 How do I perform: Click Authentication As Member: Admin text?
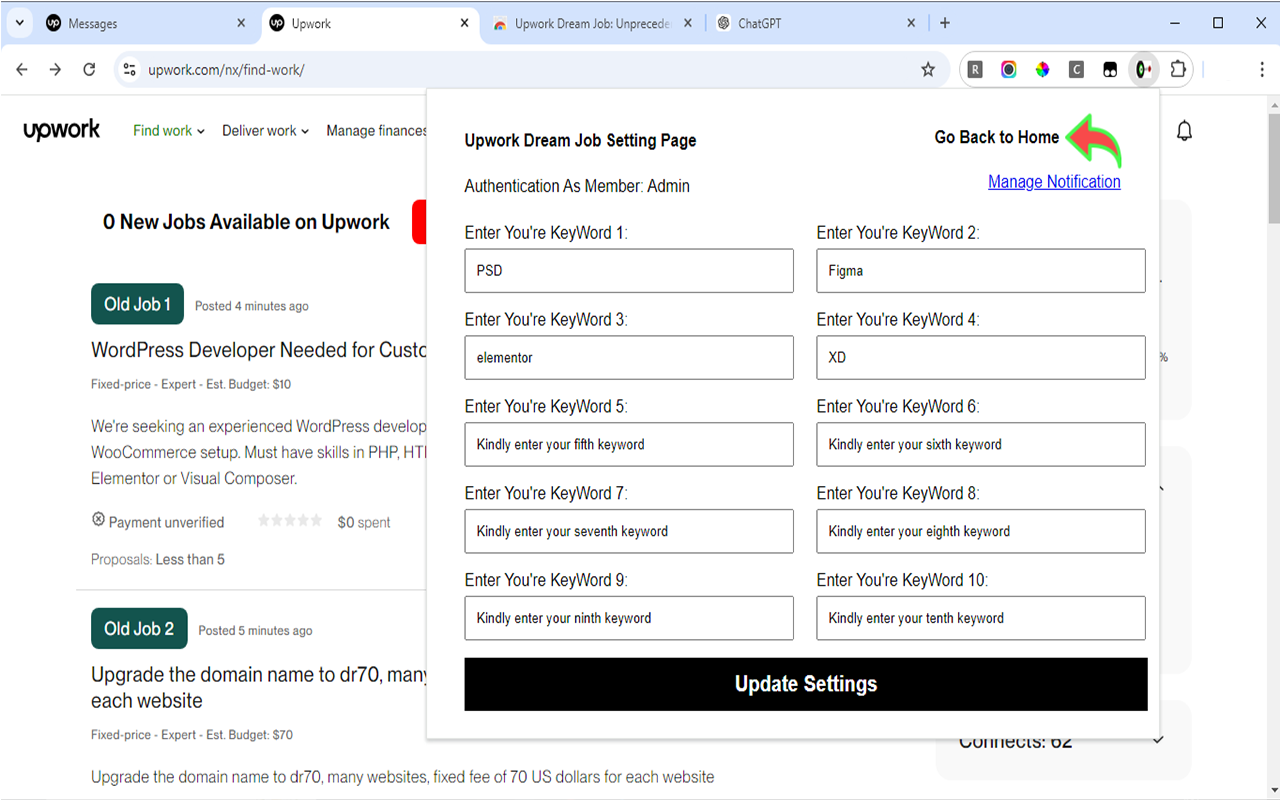[x=577, y=186]
